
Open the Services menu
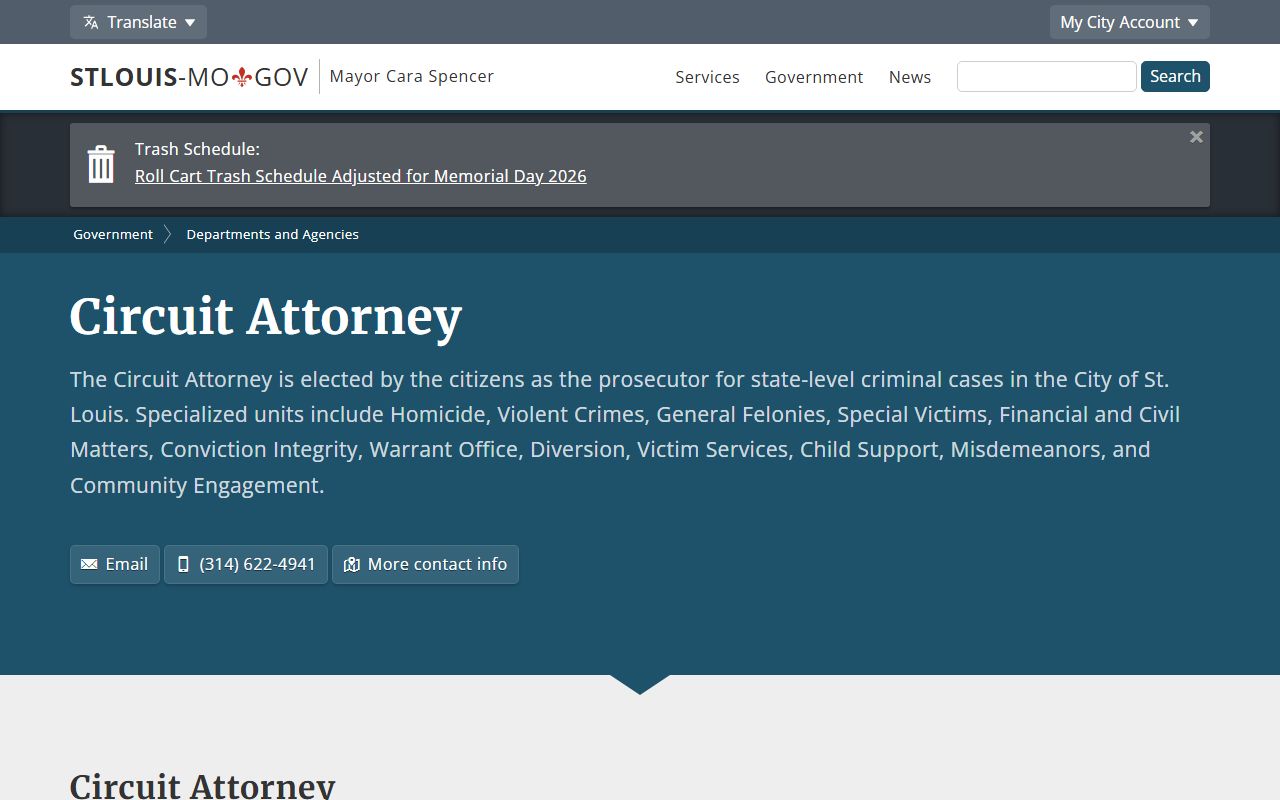coord(707,77)
